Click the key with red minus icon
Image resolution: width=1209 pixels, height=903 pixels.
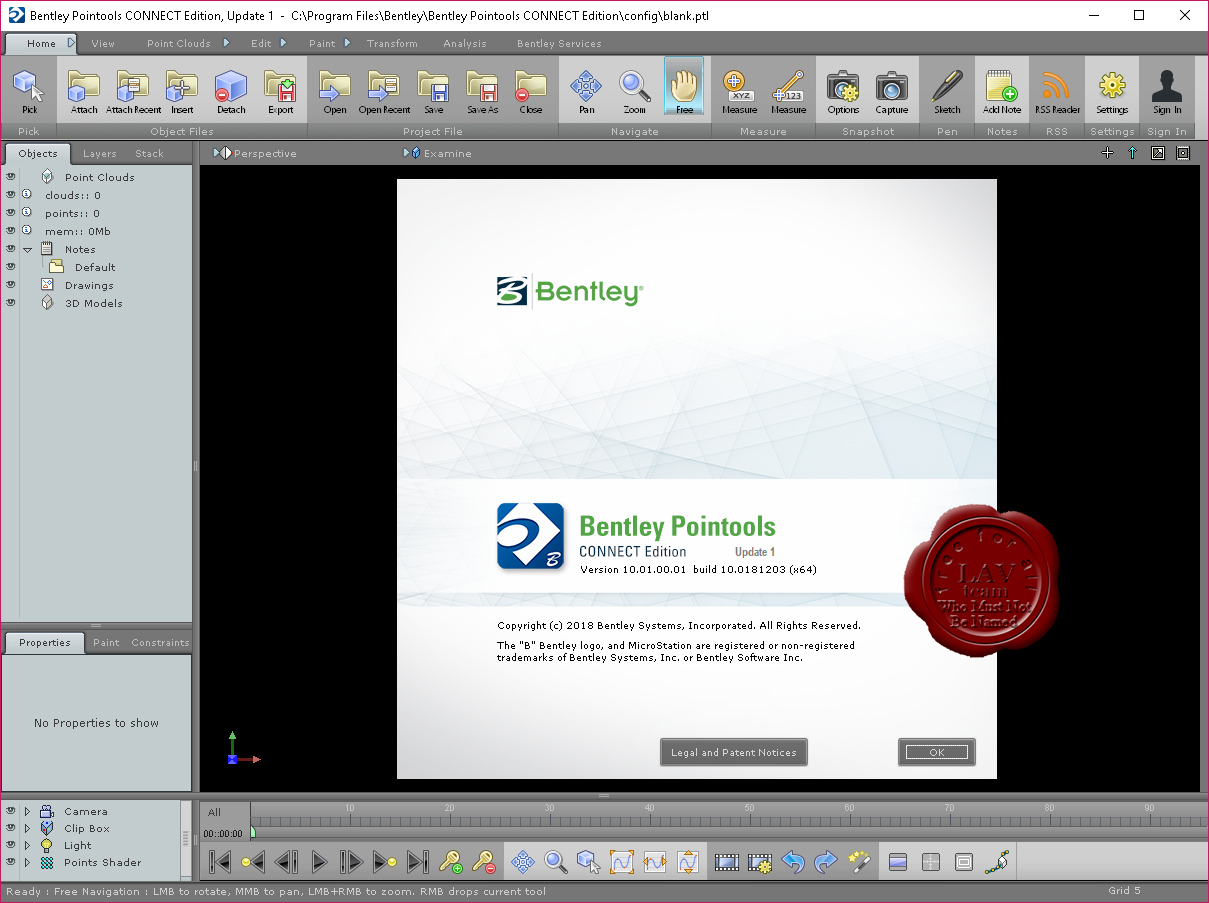pos(484,861)
